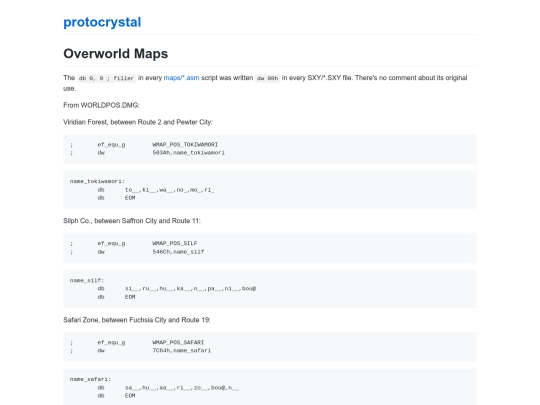
Task: Select the 'db 0, 0 ; filler' inline code
Action: [x=106, y=78]
